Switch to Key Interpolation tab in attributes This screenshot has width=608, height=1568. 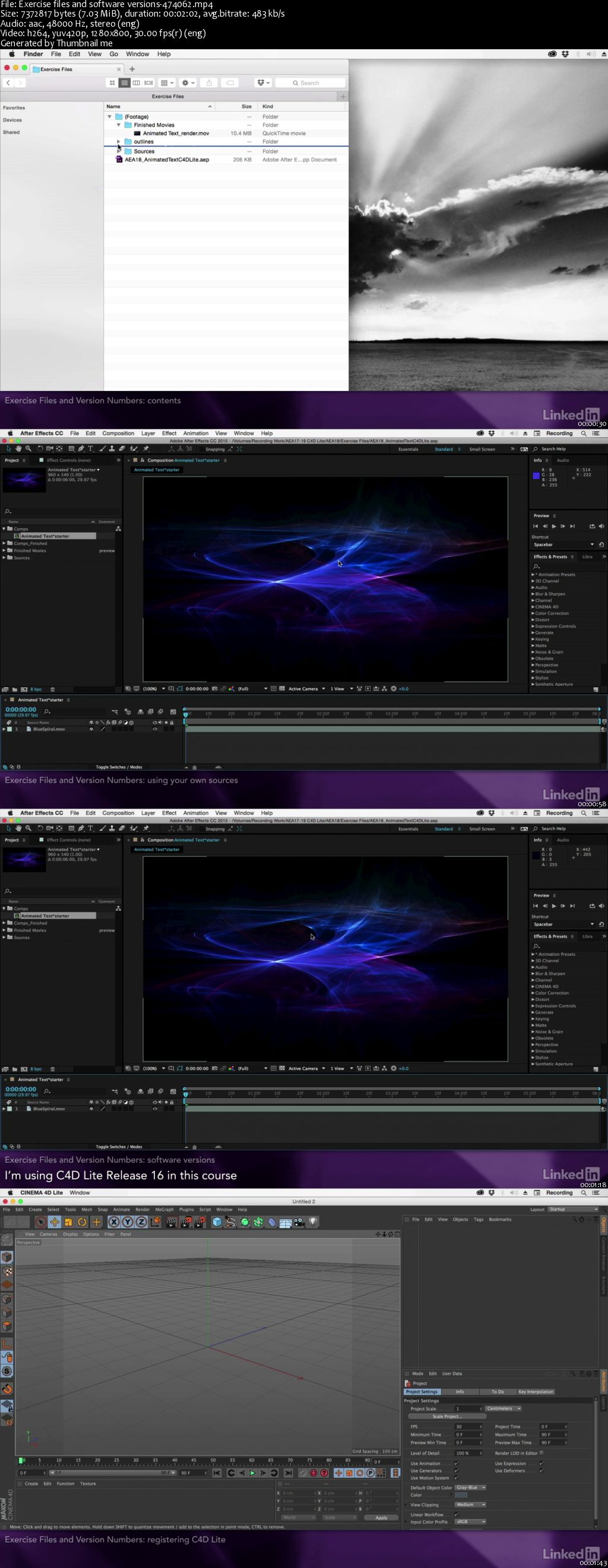point(536,1391)
